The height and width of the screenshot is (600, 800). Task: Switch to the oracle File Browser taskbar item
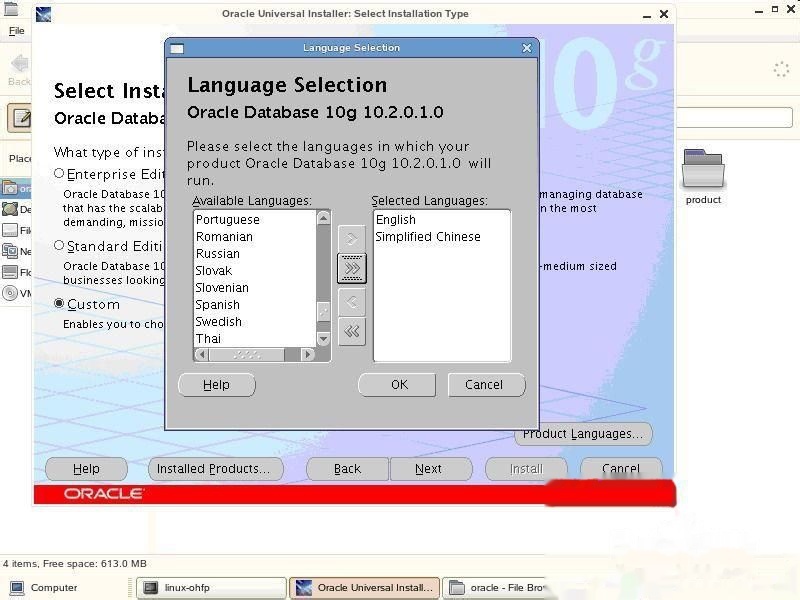494,588
